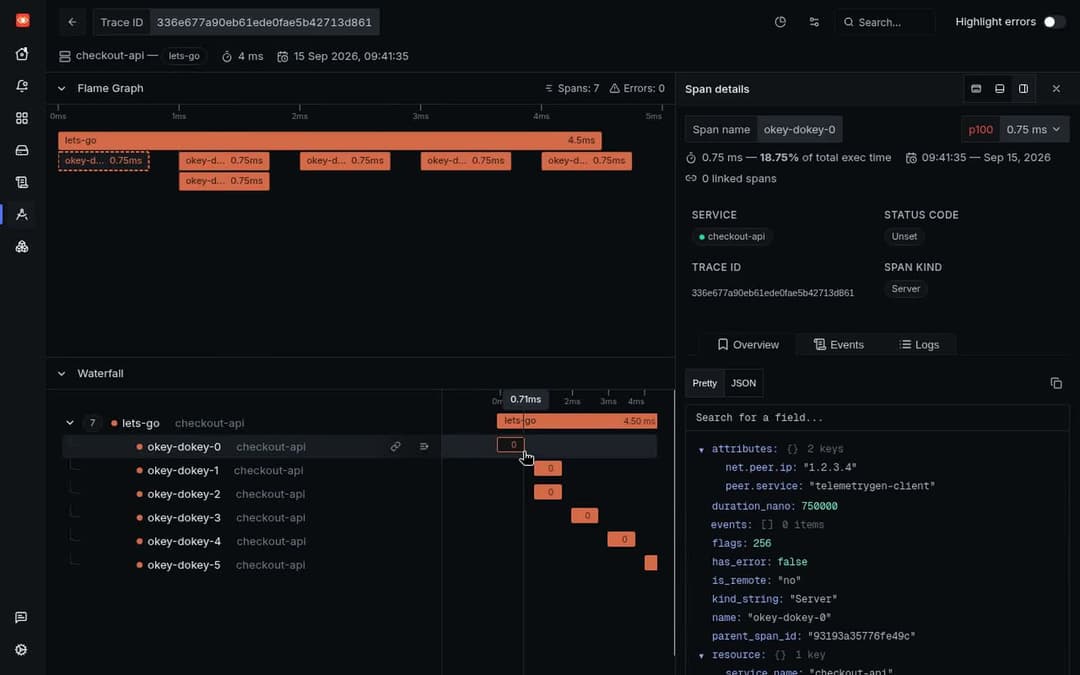
Task: Open the alerts bell sidebar icon
Action: coord(22,86)
